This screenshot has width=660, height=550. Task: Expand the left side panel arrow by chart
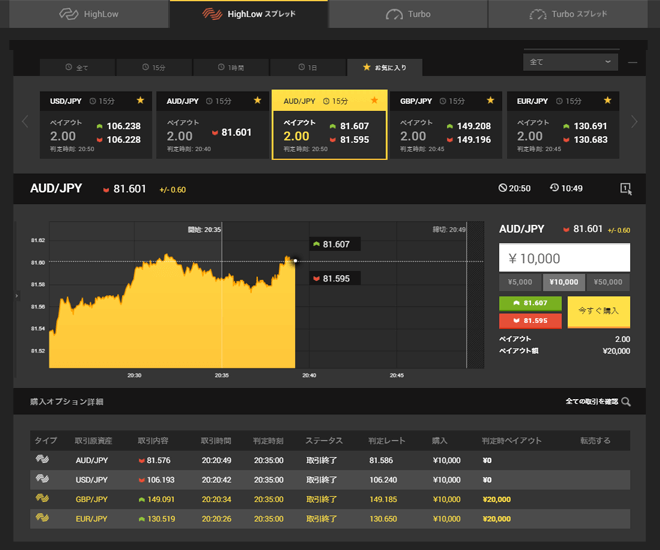(17, 296)
